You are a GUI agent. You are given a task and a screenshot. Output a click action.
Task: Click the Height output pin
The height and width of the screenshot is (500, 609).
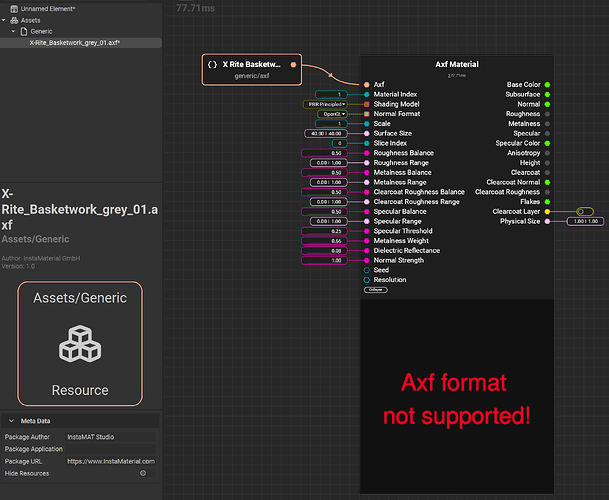point(547,163)
